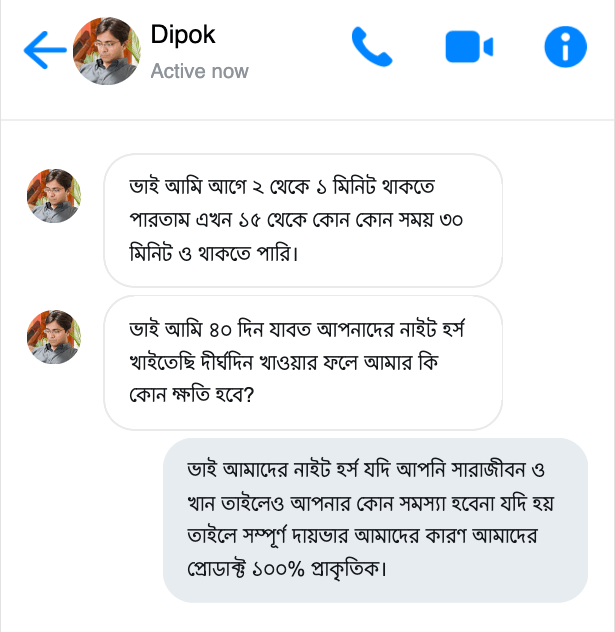Viewport: 615px width, 632px height.
Task: Tap the contact name Dipok
Action: pos(183,35)
